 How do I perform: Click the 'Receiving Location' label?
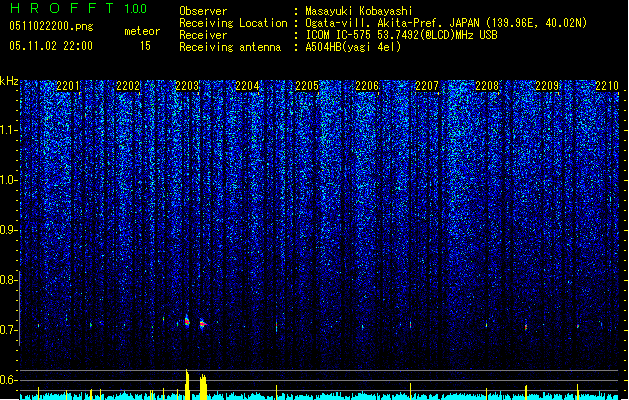pyautogui.click(x=233, y=23)
